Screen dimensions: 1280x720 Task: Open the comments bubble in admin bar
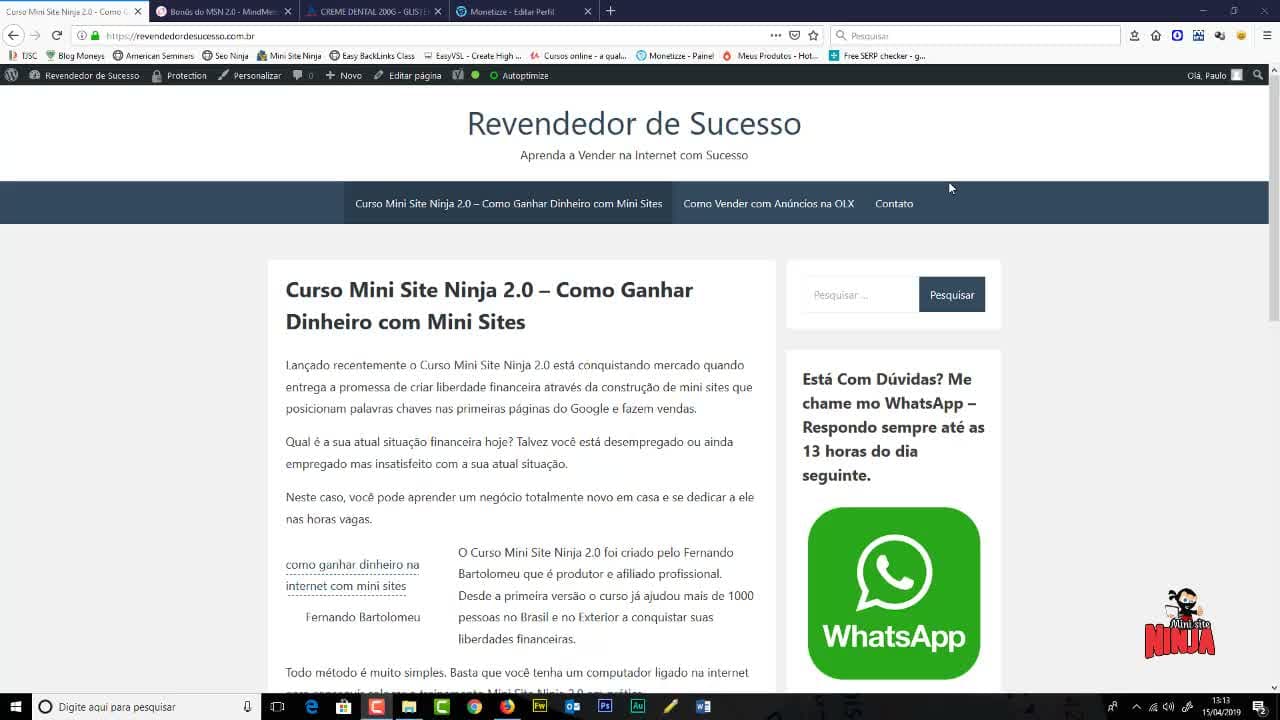[x=302, y=75]
